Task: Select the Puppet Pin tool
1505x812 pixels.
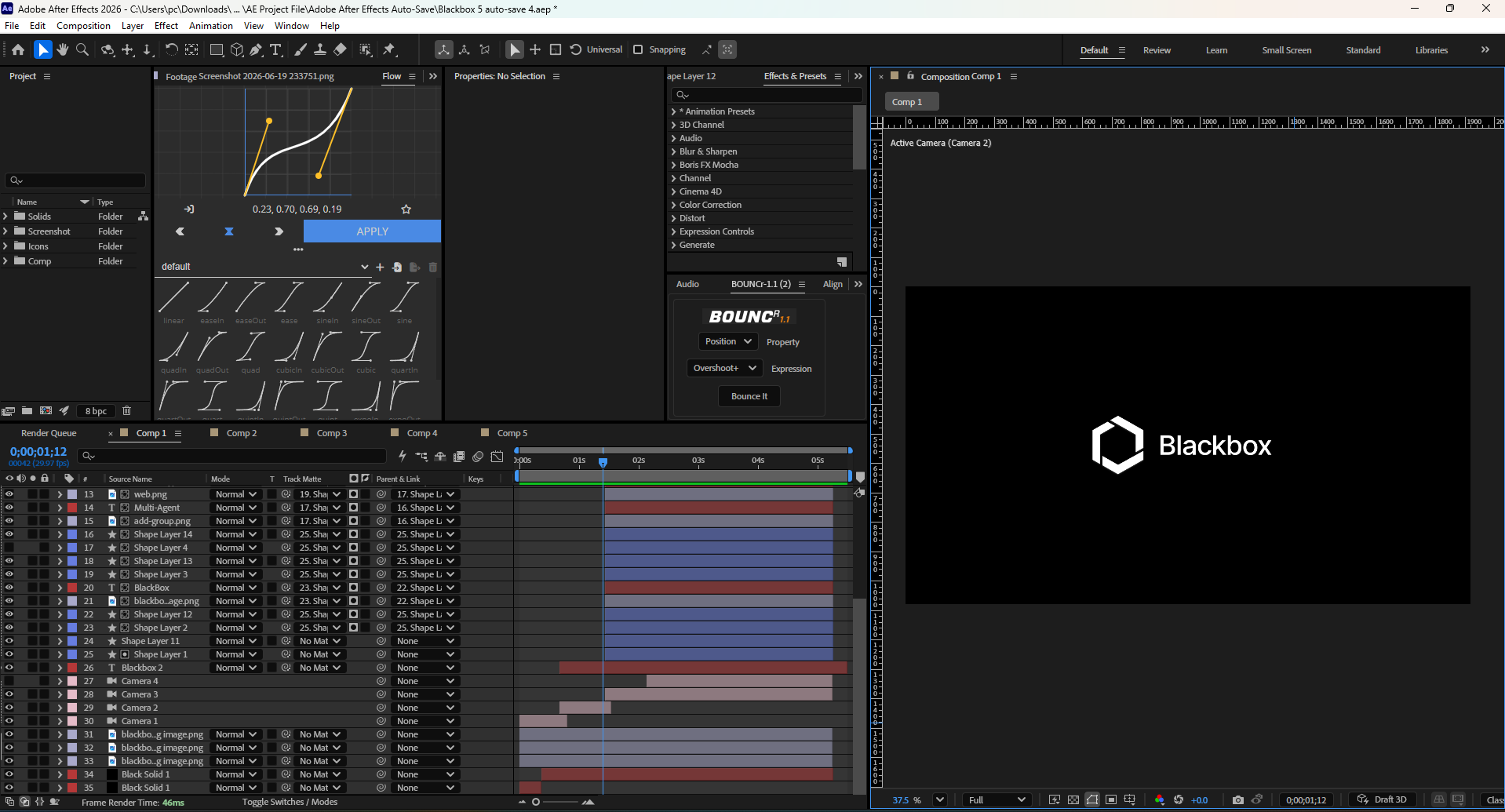Action: (389, 49)
